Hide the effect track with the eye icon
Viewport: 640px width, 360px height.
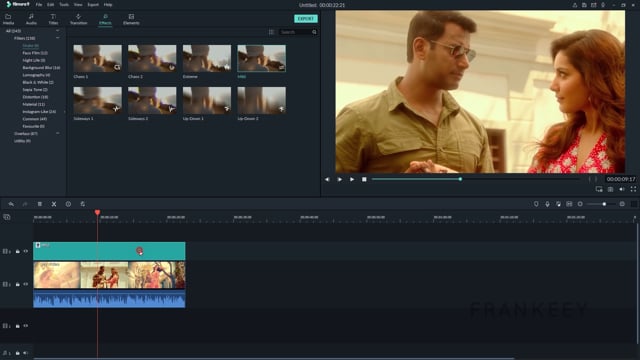point(26,251)
